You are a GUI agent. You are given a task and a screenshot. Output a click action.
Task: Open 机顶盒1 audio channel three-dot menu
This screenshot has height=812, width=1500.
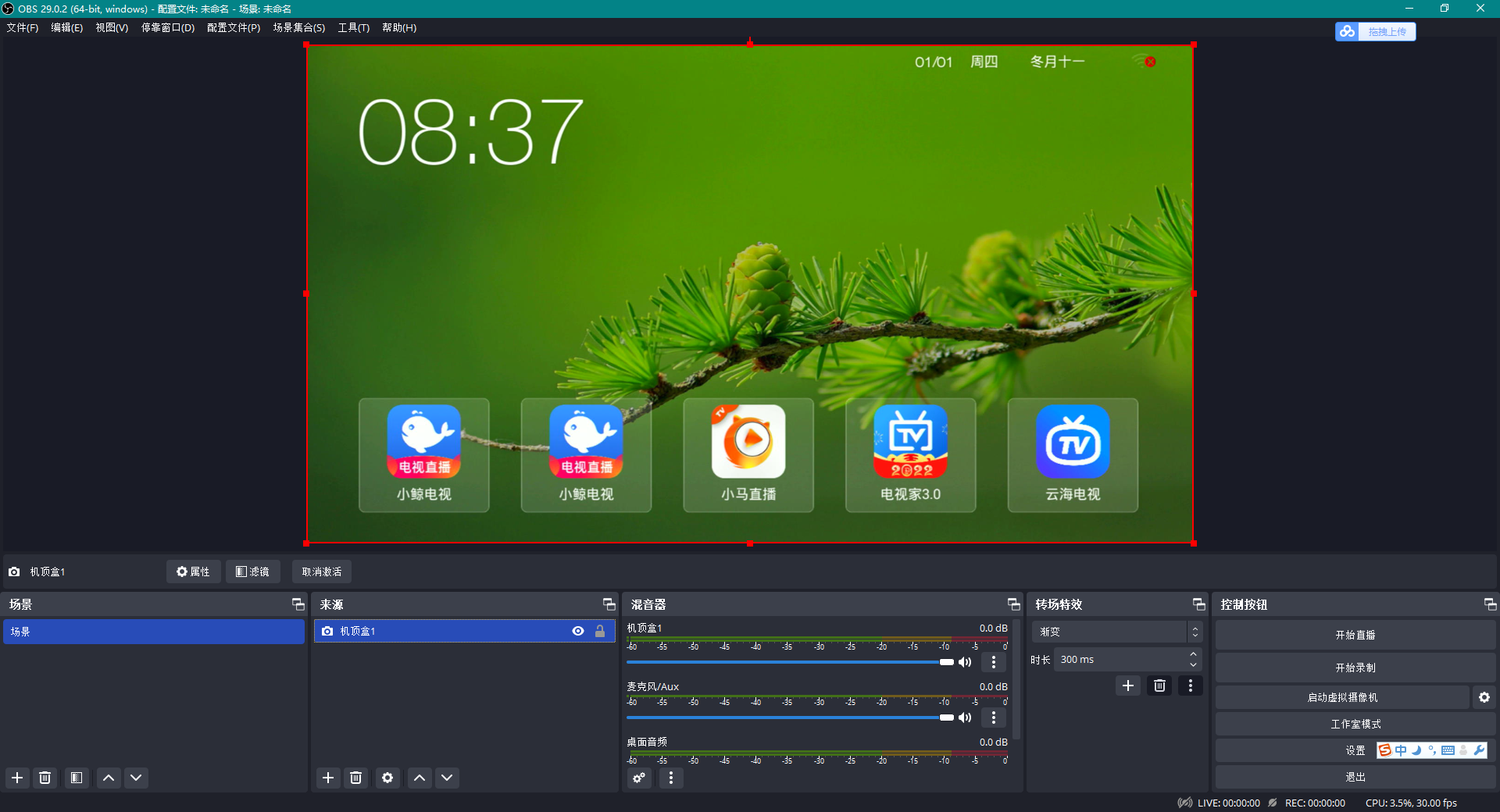[994, 662]
